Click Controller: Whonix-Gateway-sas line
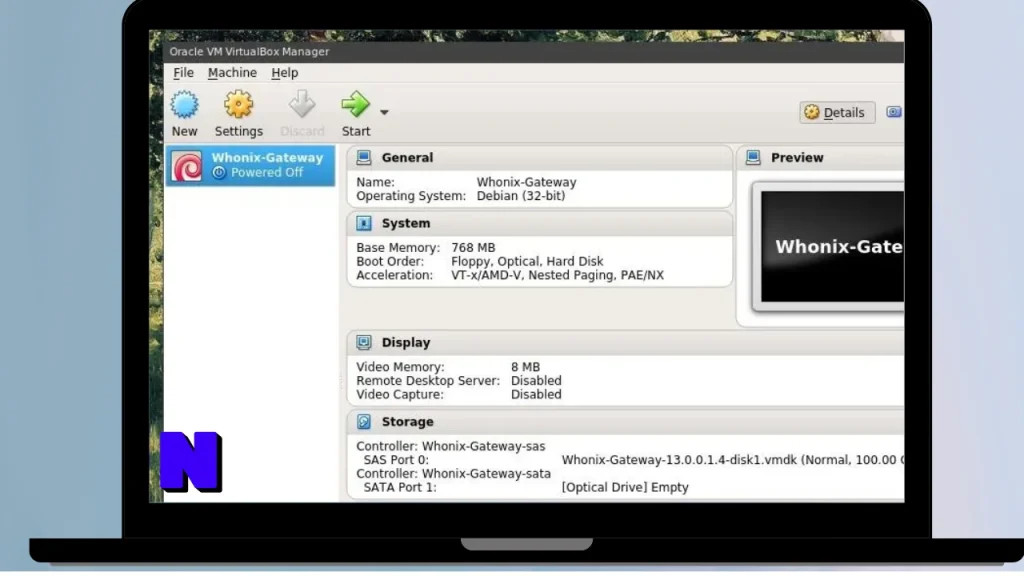The image size is (1024, 576). click(451, 447)
